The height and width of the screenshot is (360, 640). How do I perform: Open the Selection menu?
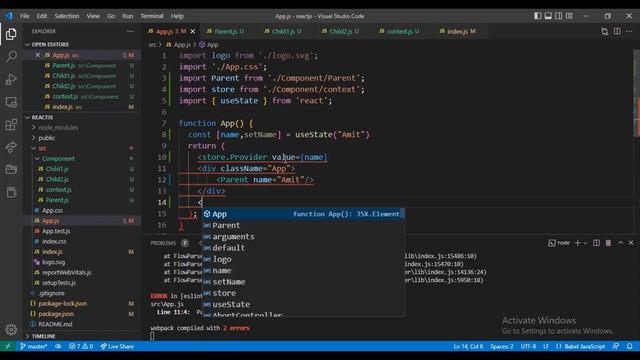click(x=67, y=16)
